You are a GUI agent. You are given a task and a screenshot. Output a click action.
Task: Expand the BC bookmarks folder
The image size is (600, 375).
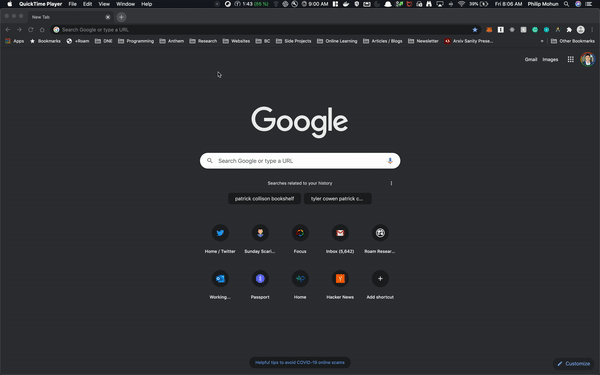pyautogui.click(x=263, y=41)
